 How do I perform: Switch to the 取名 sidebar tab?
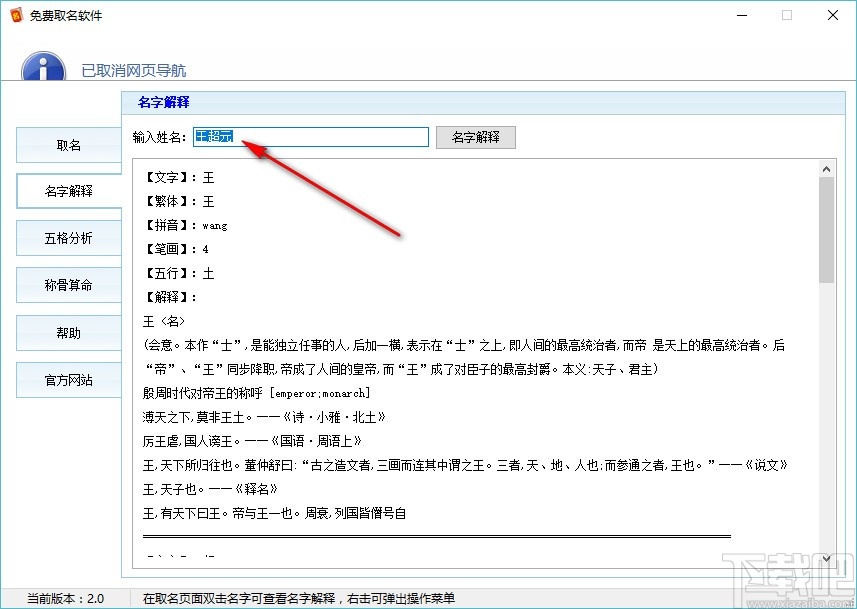67,145
